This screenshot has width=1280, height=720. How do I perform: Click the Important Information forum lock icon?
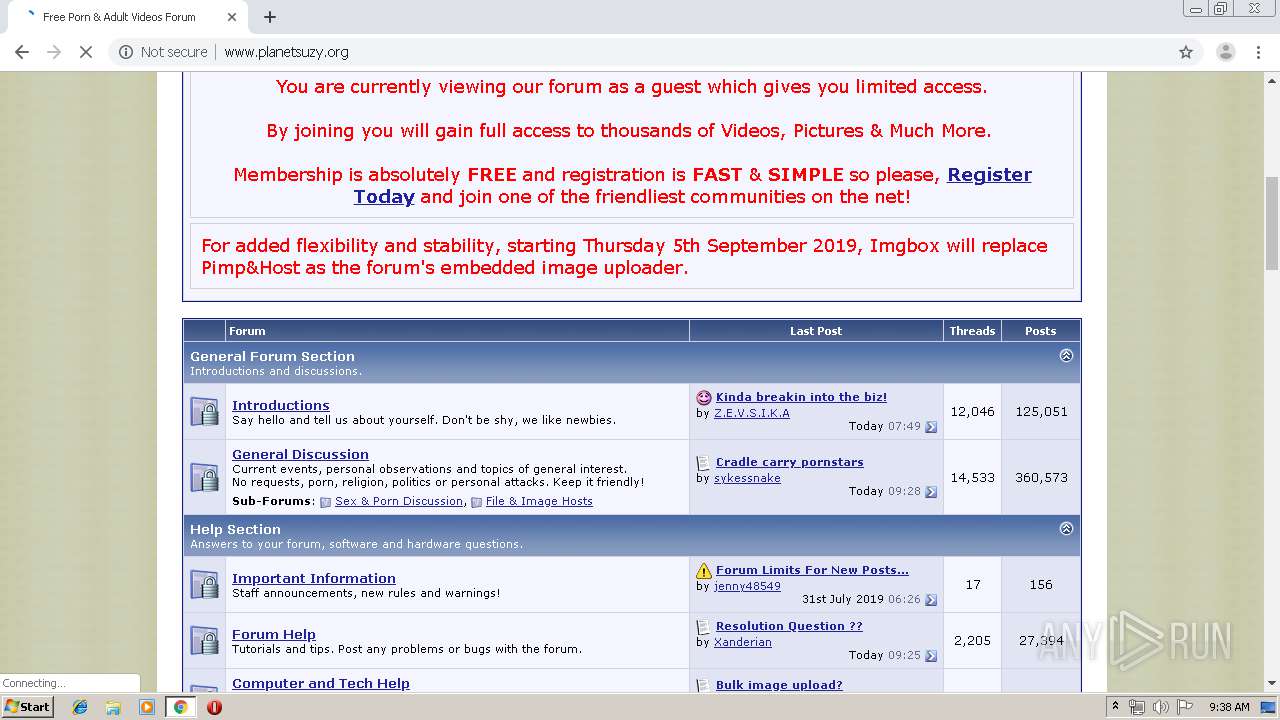coord(204,584)
